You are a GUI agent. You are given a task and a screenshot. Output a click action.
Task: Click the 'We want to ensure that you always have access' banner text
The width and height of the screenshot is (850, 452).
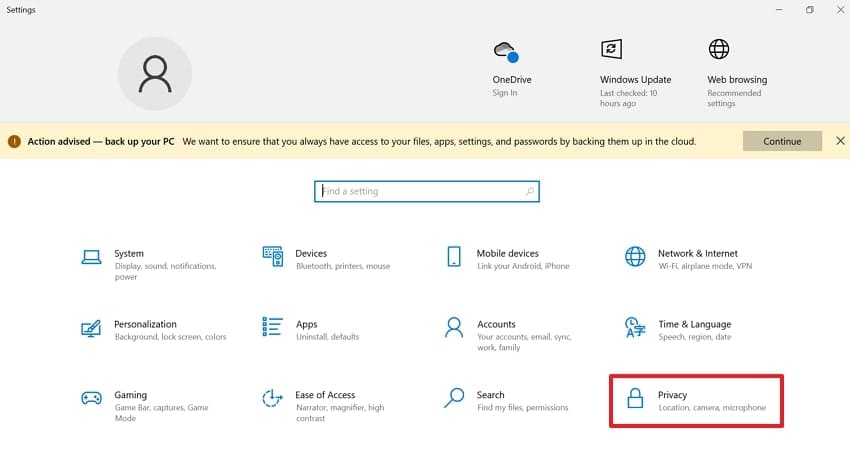[439, 141]
